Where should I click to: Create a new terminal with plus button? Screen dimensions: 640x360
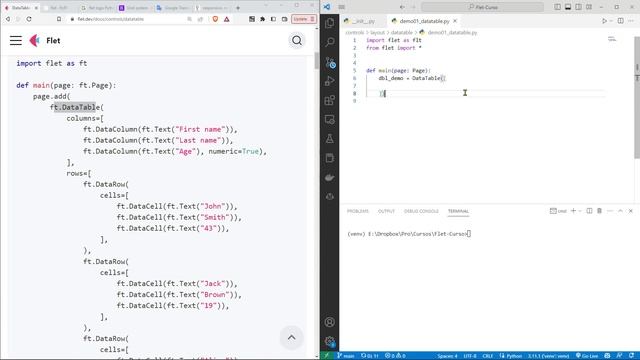click(573, 211)
